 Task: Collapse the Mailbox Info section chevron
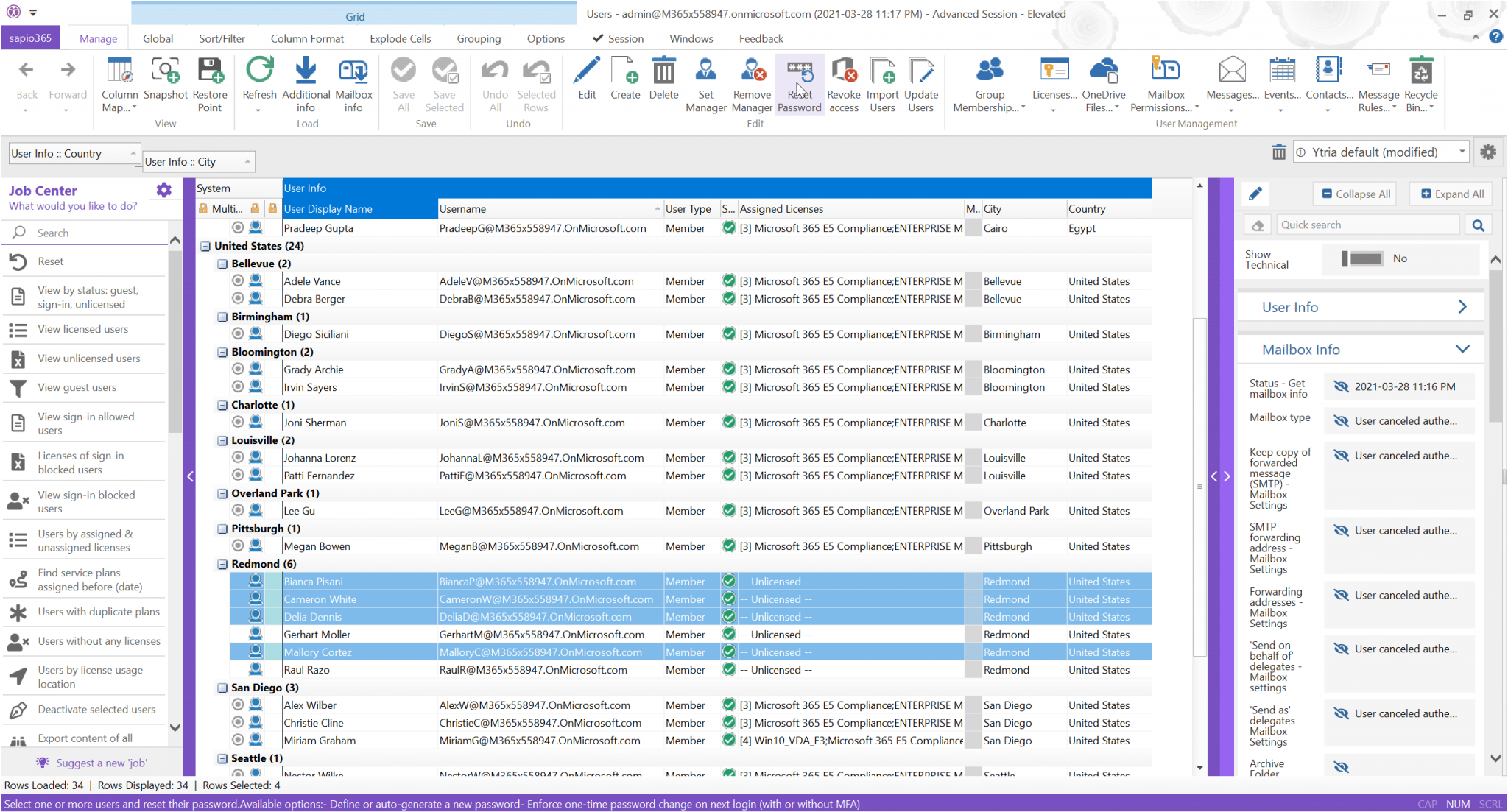point(1462,349)
